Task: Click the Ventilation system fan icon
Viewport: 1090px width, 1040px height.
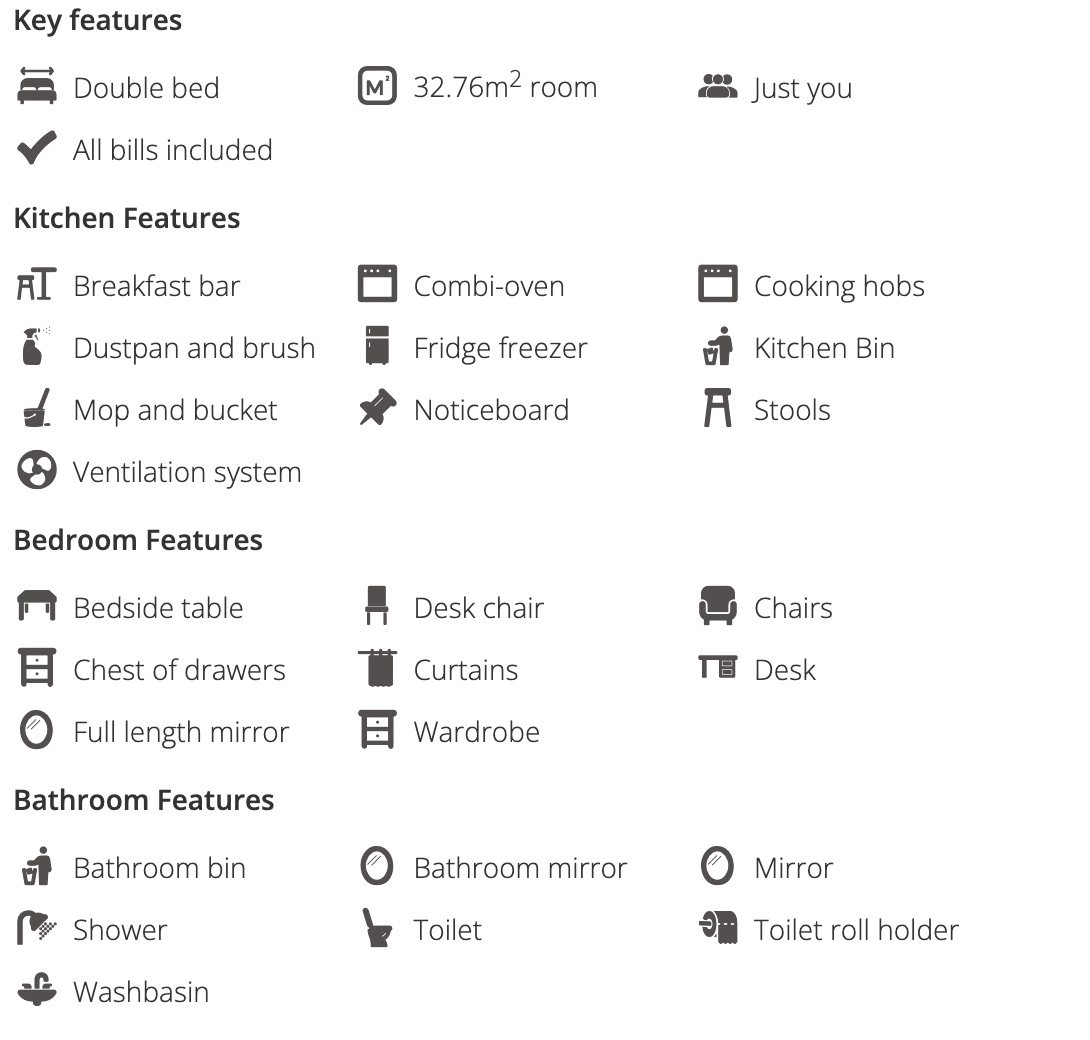Action: tap(37, 470)
